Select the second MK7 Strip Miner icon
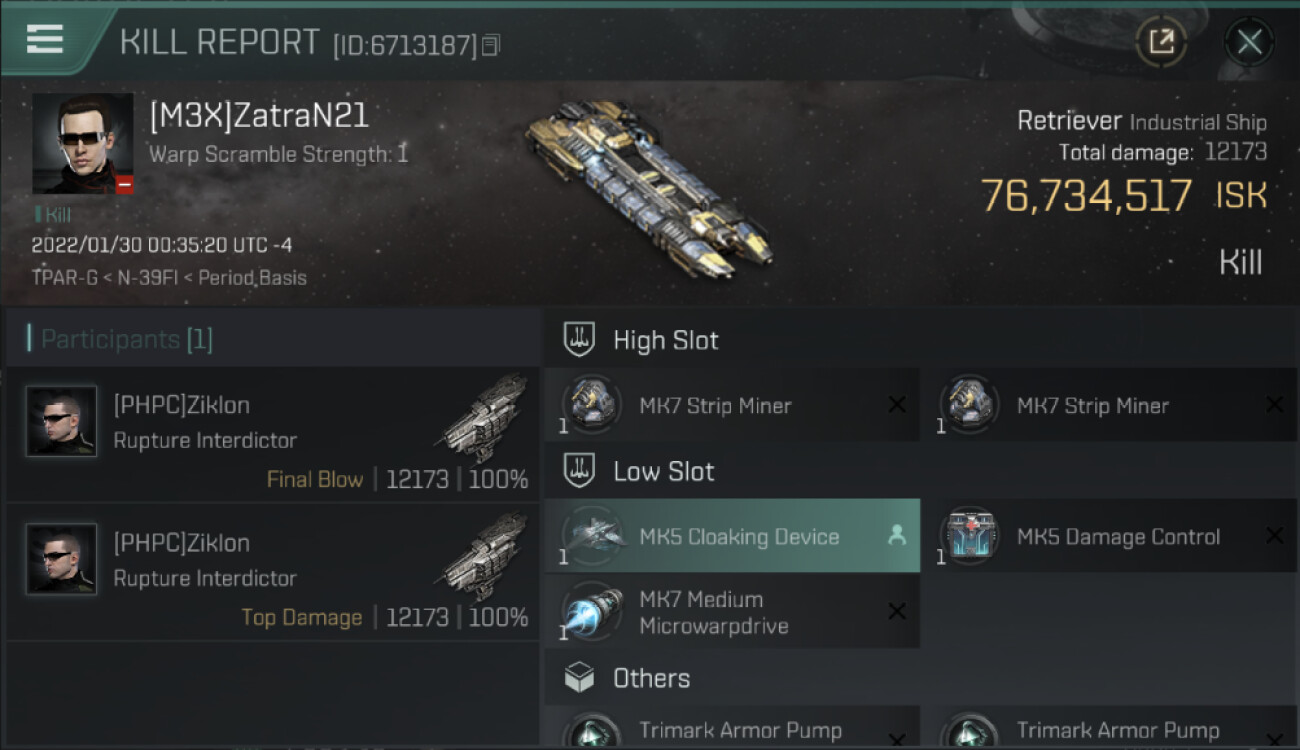This screenshot has height=750, width=1300. [x=969, y=405]
